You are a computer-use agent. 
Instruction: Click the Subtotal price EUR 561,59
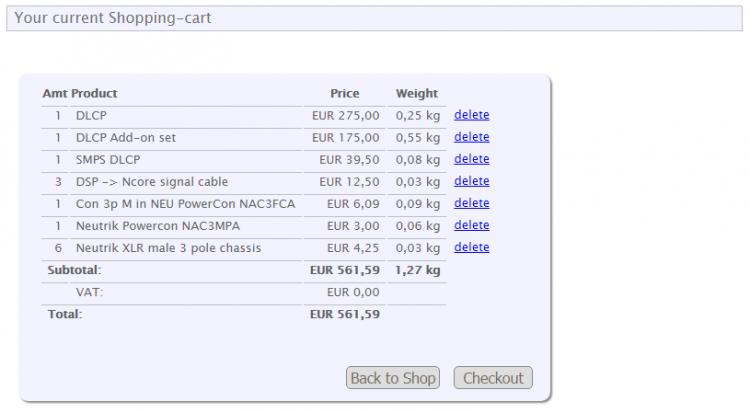click(x=345, y=270)
